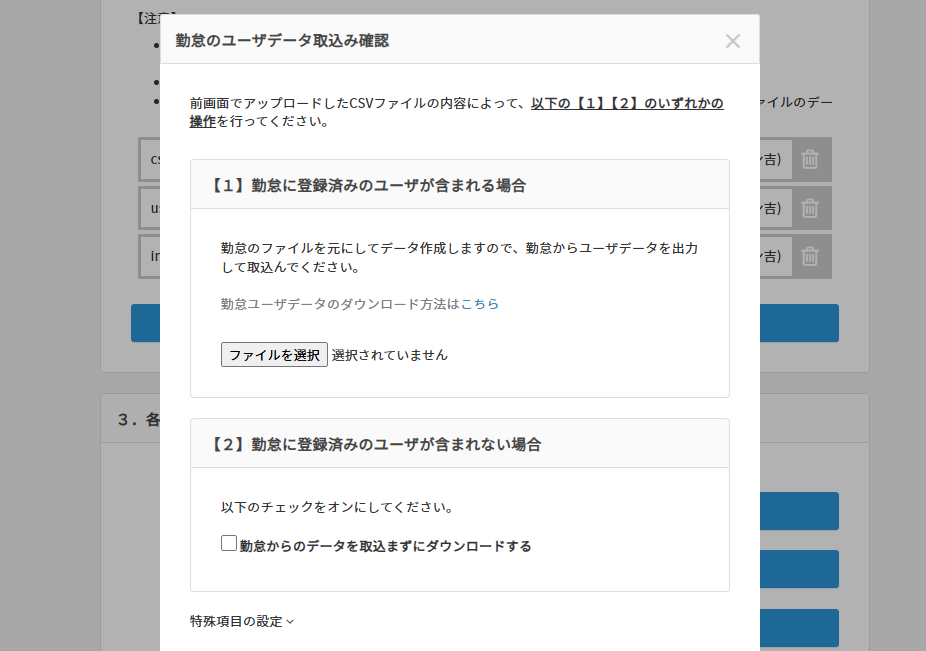Expand 特殊項目の設定 section
926x651 pixels.
point(242,621)
